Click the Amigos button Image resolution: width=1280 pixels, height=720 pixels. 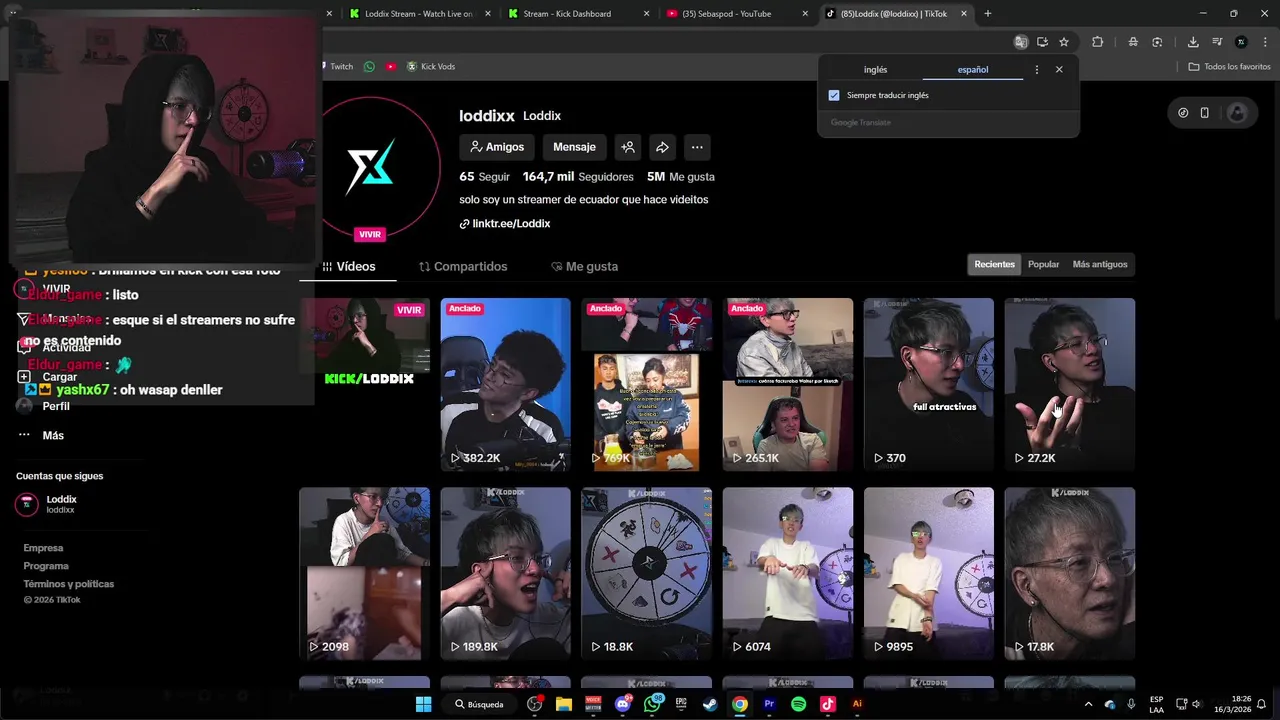click(x=497, y=147)
